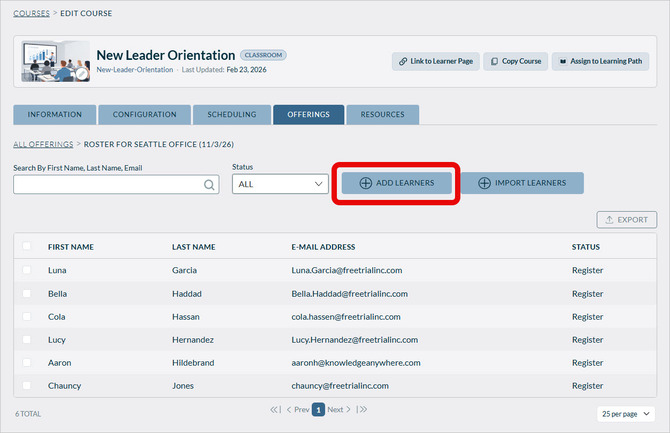670x433 pixels.
Task: Select the checkbox for Chauncy Jones
Action: point(26,386)
